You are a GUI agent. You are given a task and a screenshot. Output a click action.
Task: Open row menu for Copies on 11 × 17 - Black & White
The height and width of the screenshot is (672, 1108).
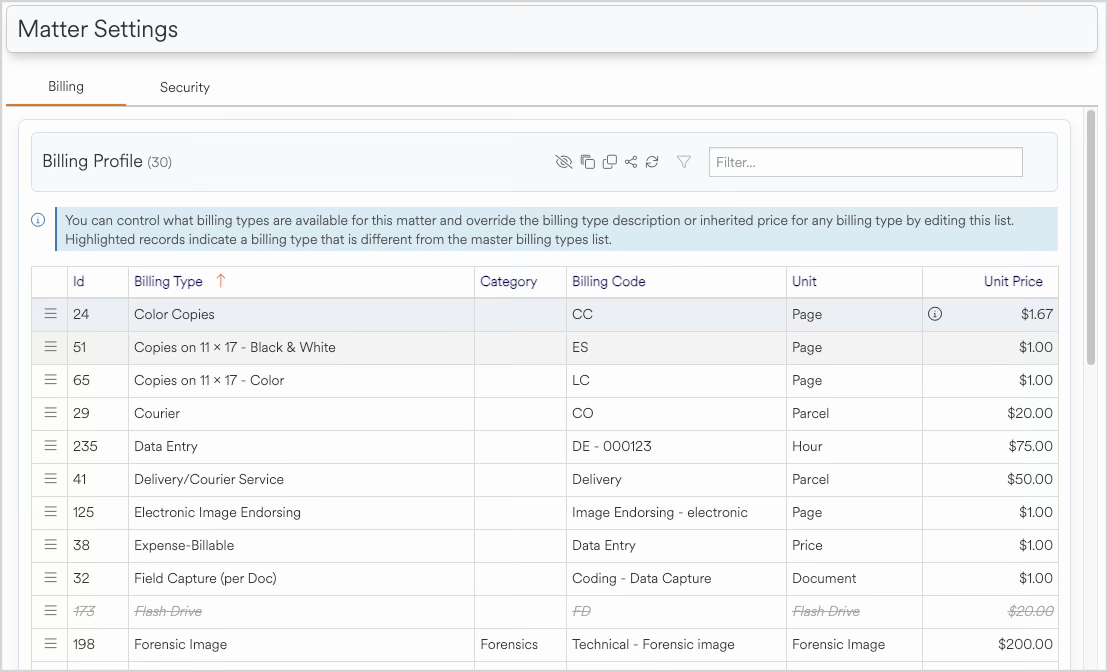click(50, 347)
